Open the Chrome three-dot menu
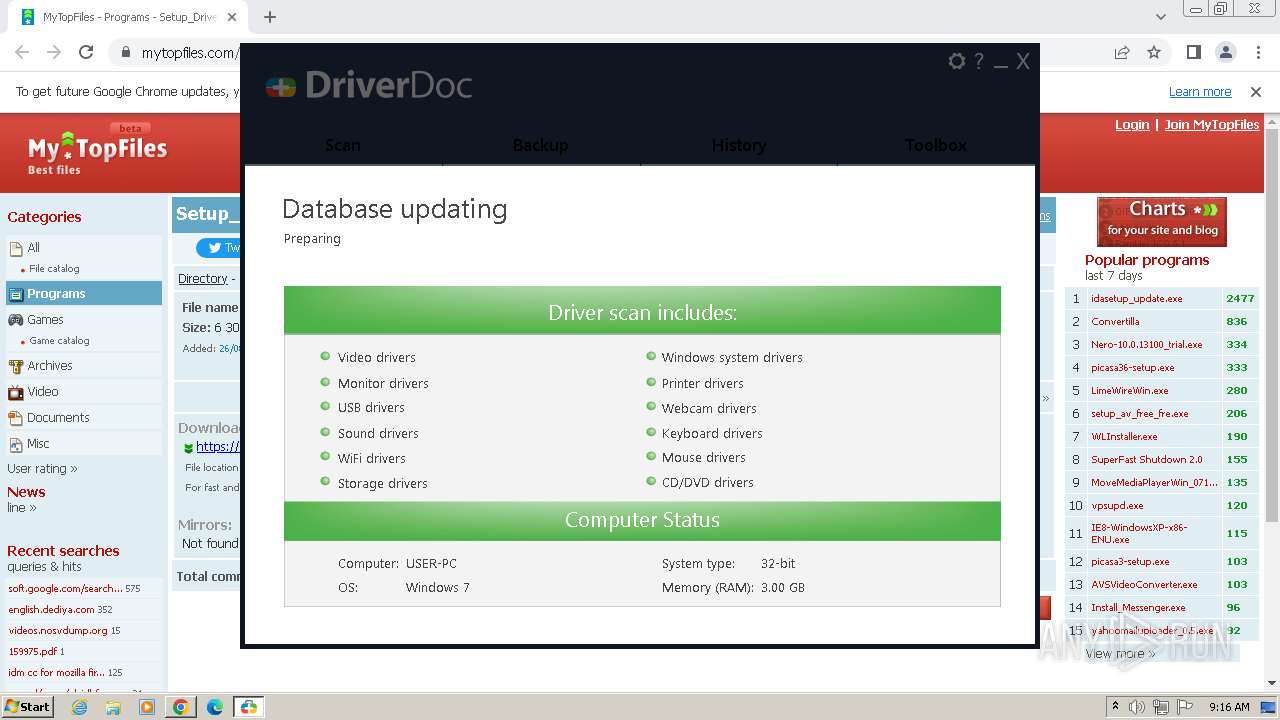 tap(1257, 52)
